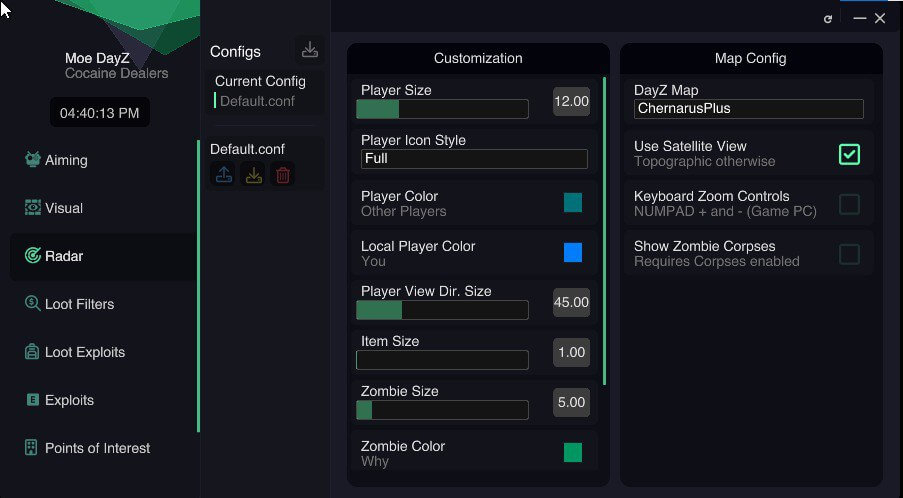The width and height of the screenshot is (903, 498).
Task: Disable the Use Satellite View checkbox
Action: pos(849,154)
